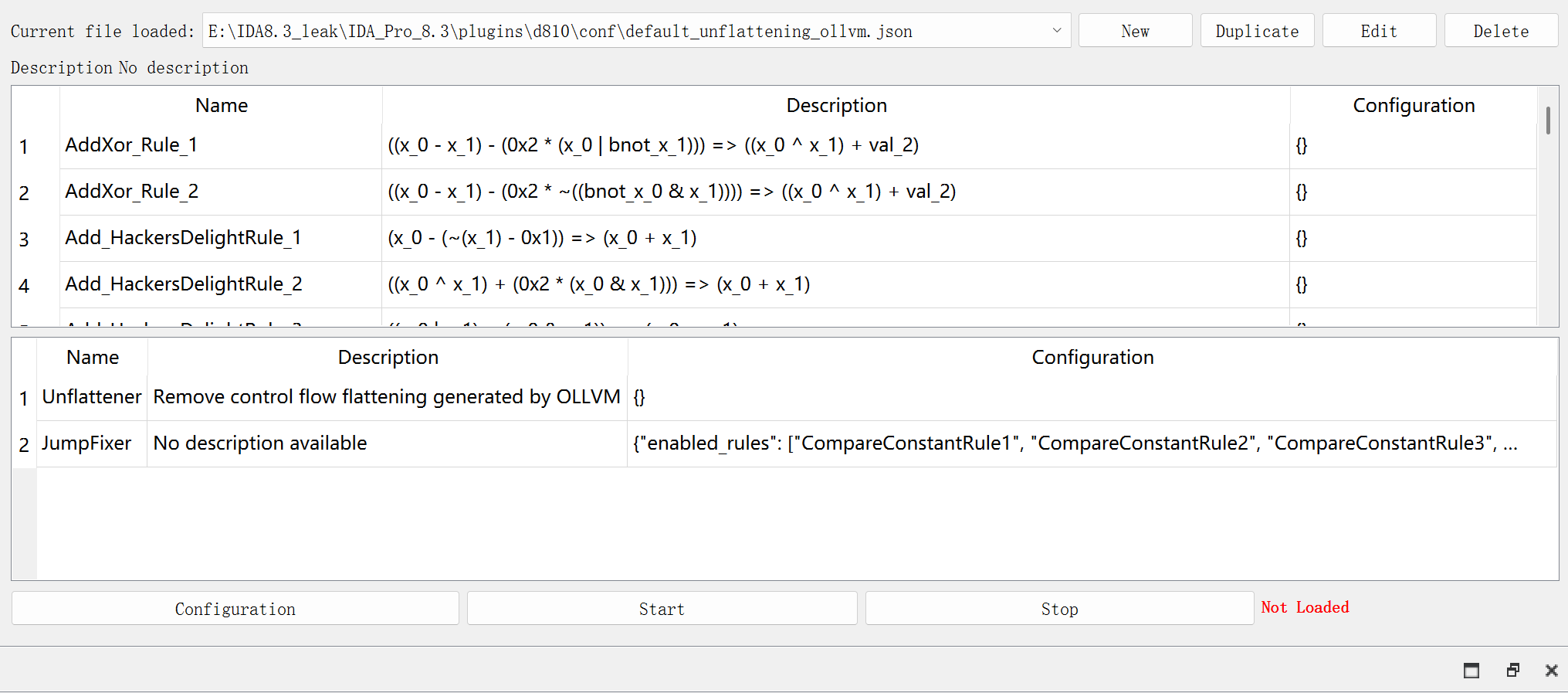Click the Start button
The width and height of the screenshot is (1568, 693).
coord(662,609)
